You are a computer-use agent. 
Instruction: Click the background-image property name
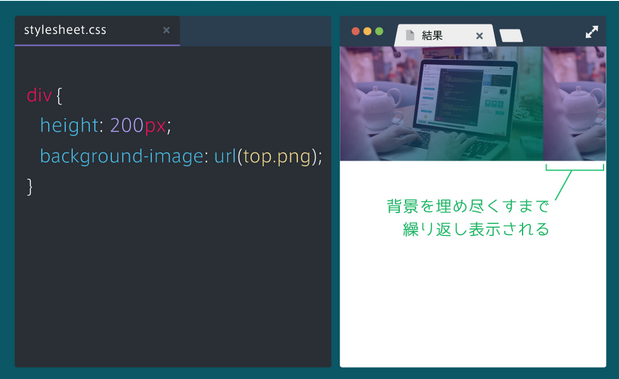point(122,157)
